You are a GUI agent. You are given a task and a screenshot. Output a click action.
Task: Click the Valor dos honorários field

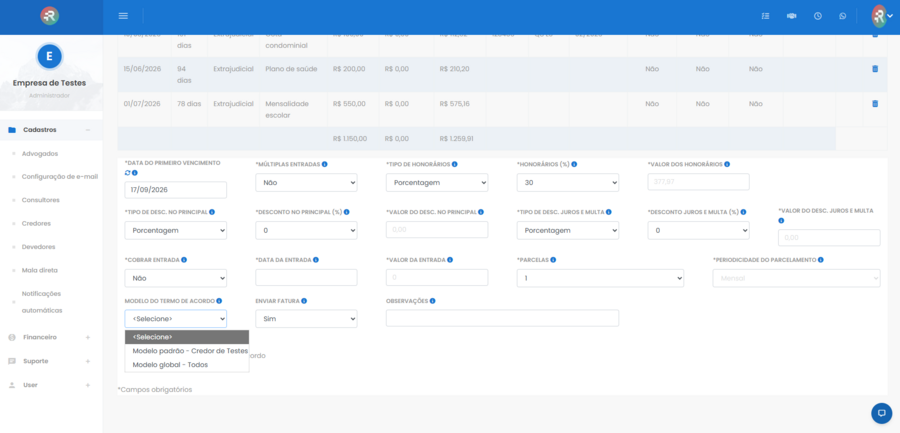point(699,182)
